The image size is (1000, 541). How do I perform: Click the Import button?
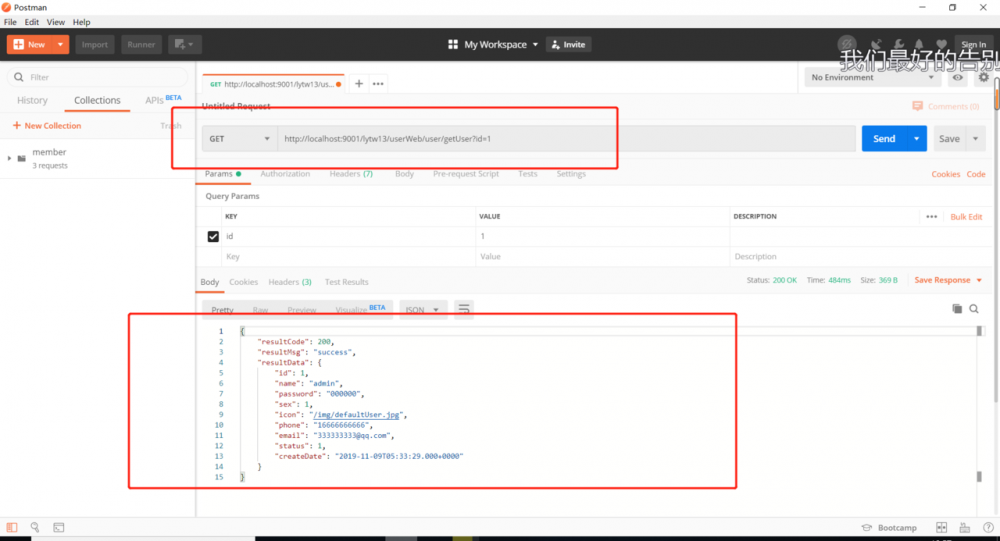(x=94, y=44)
